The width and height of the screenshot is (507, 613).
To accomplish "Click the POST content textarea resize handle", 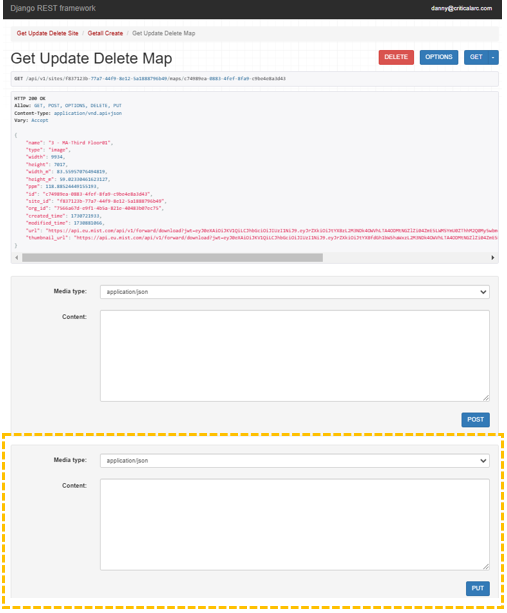I will [486, 398].
